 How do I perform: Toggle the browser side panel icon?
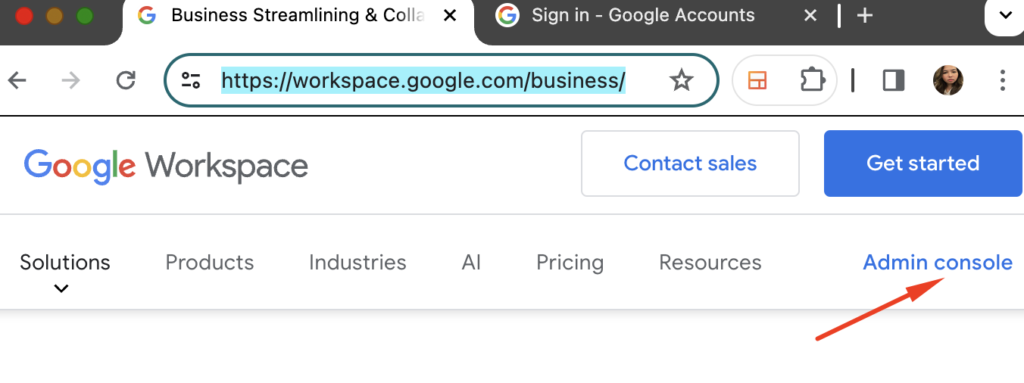(893, 80)
